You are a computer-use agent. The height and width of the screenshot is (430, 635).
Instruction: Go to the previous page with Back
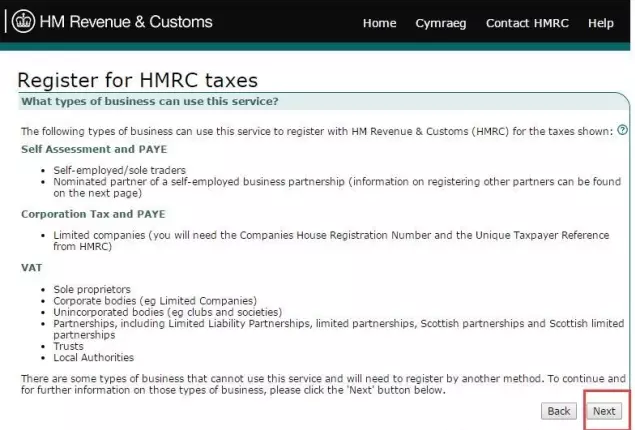(x=559, y=411)
